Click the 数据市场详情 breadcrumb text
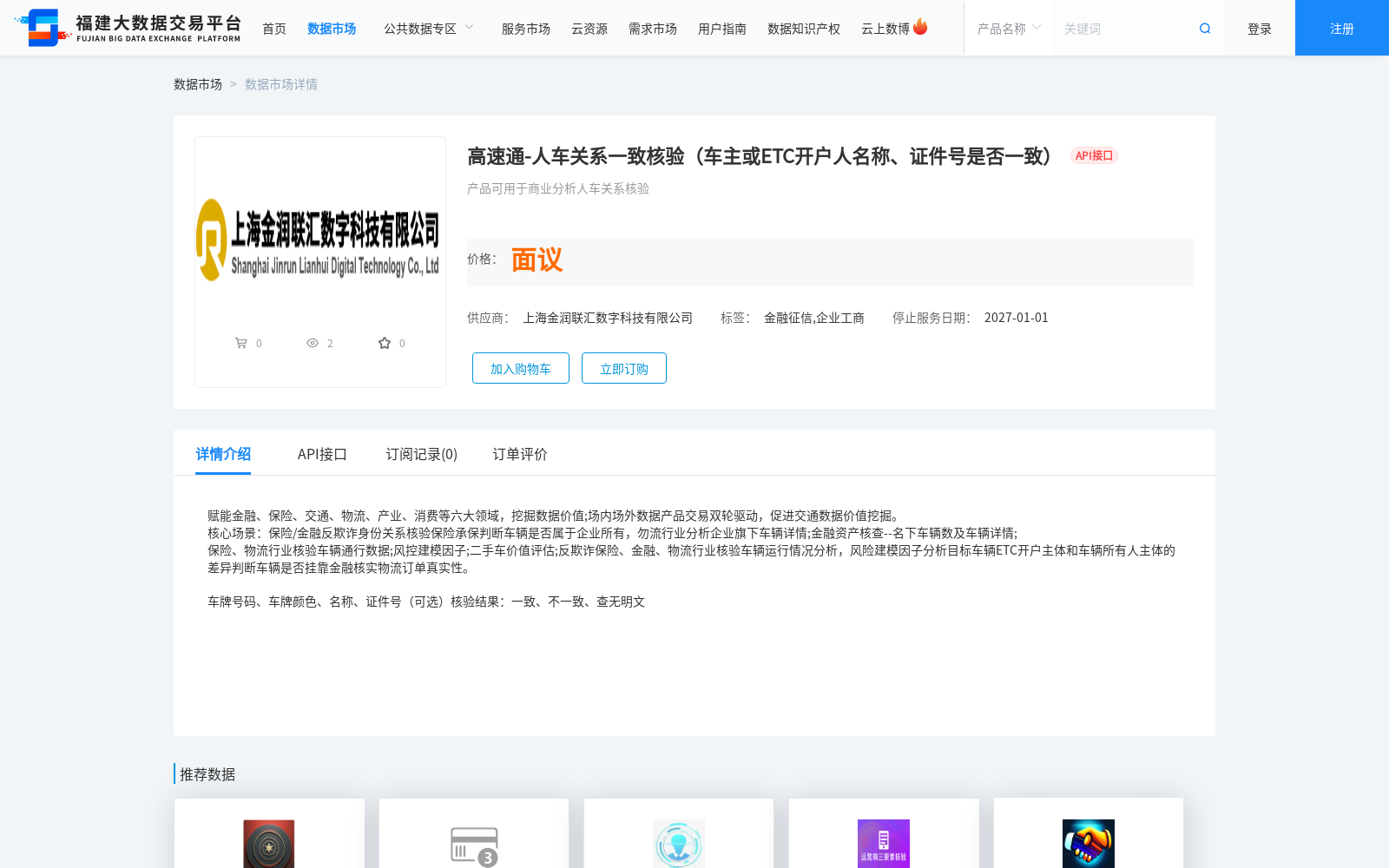The height and width of the screenshot is (868, 1389). click(281, 84)
